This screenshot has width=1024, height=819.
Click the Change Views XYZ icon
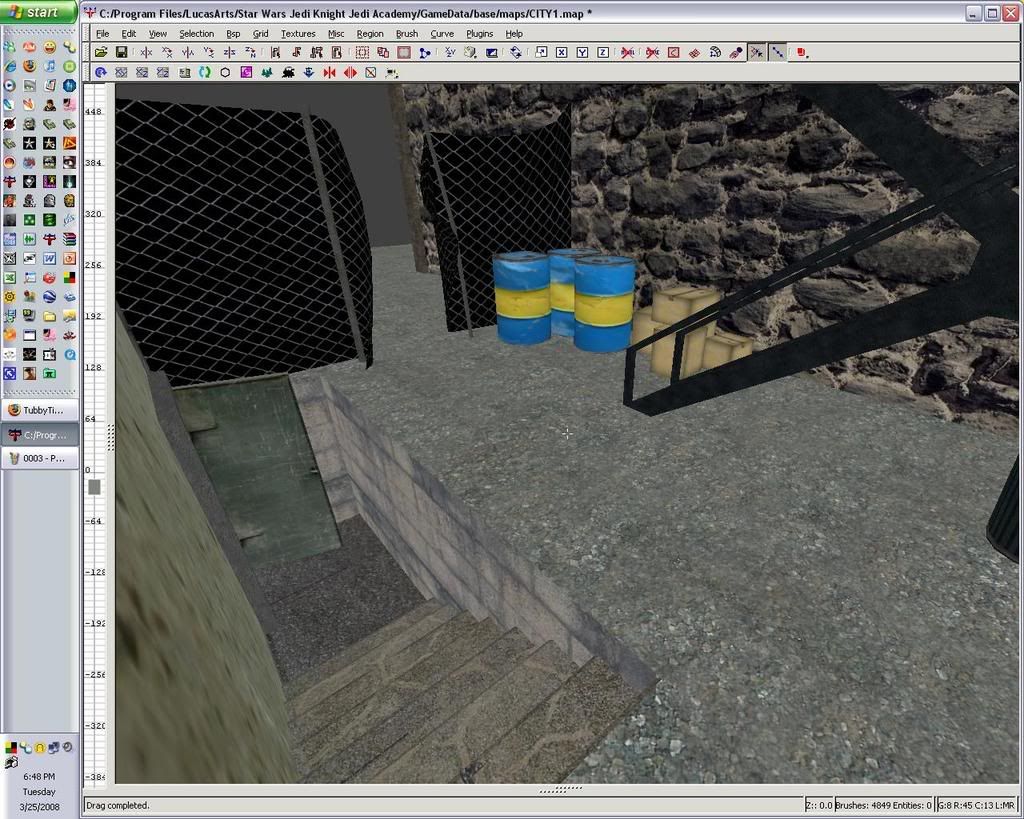450,52
